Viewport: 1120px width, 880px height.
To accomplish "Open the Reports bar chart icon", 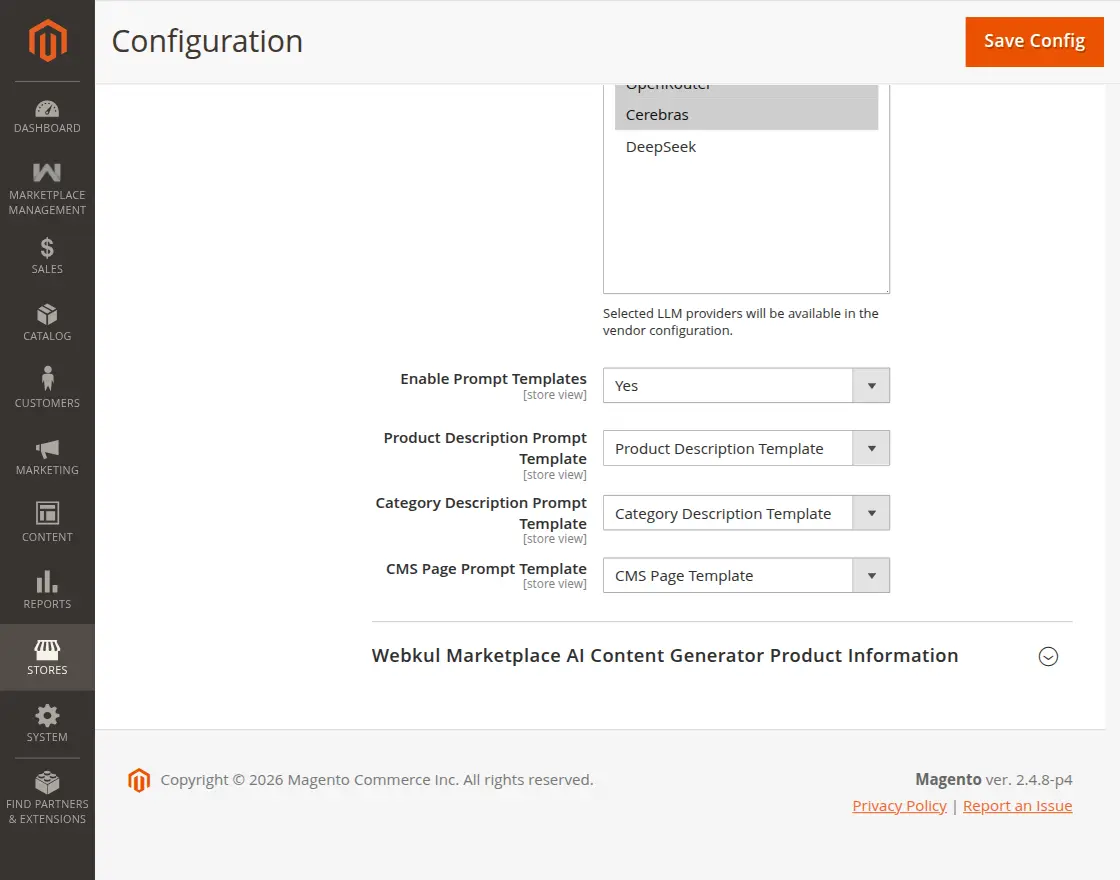I will [x=47, y=581].
